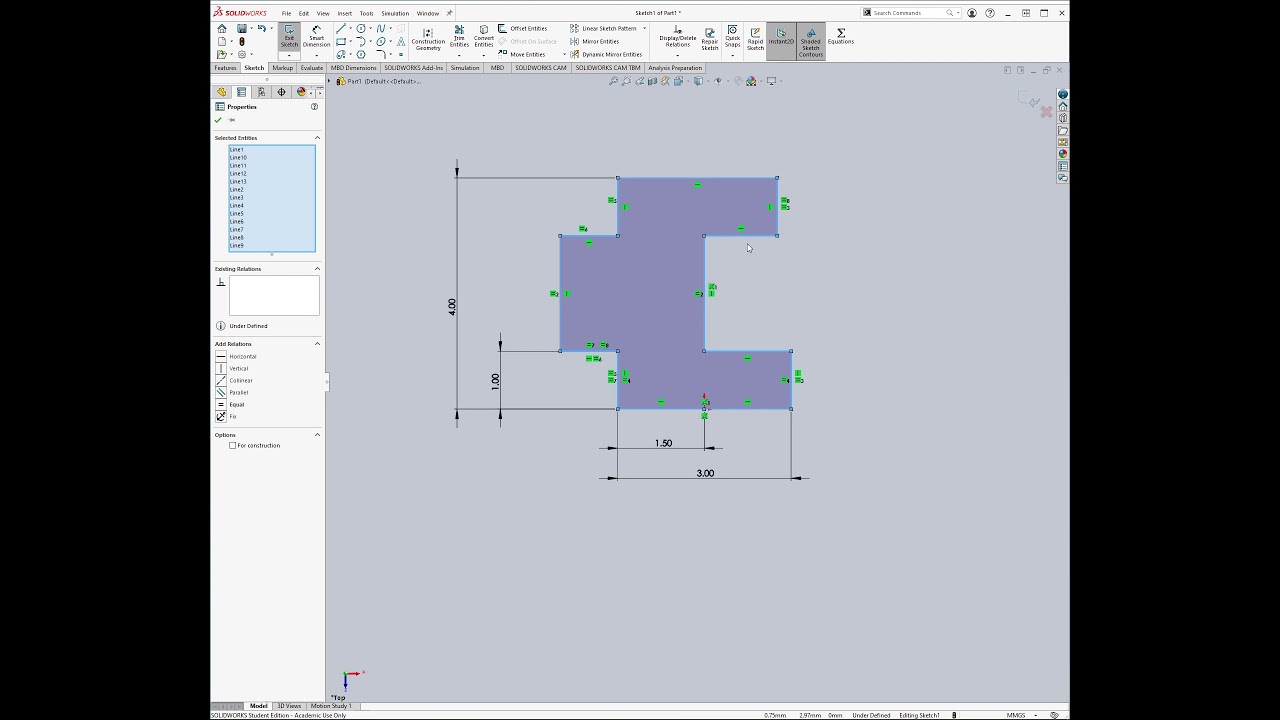Viewport: 1280px width, 720px height.
Task: Click the Offset Entities button
Action: tap(523, 29)
